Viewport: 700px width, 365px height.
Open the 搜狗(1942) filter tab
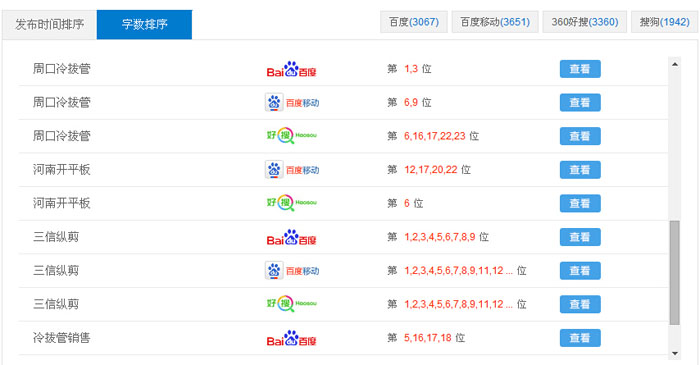click(x=664, y=22)
